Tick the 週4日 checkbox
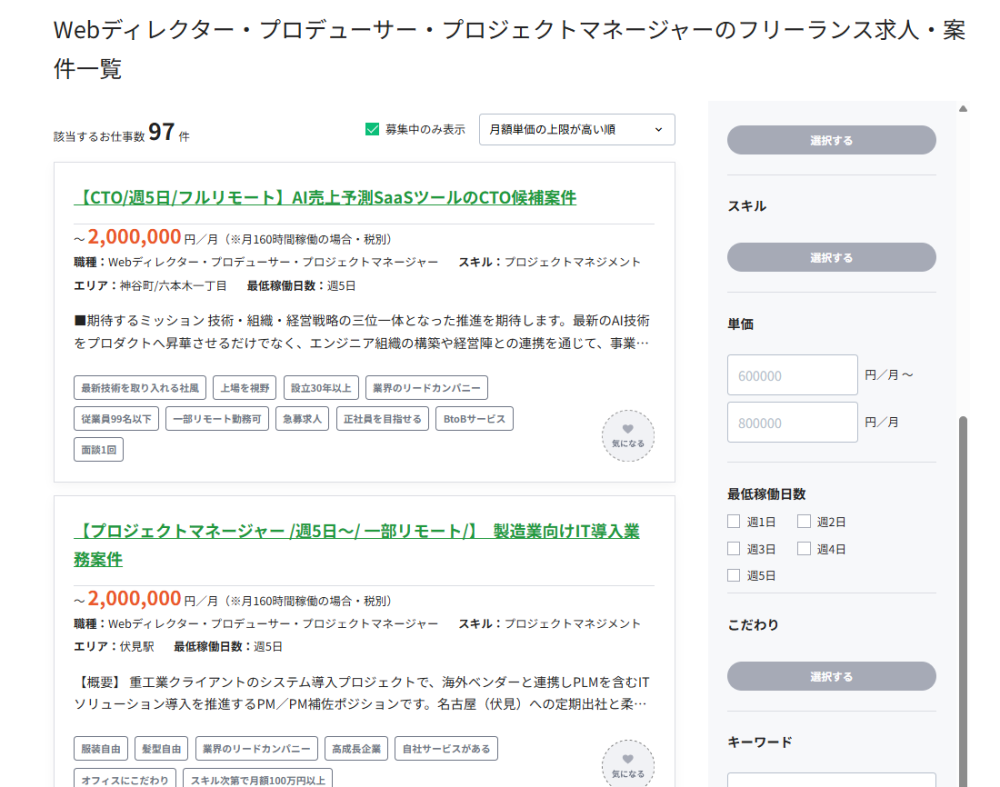The image size is (1000, 787). click(804, 548)
